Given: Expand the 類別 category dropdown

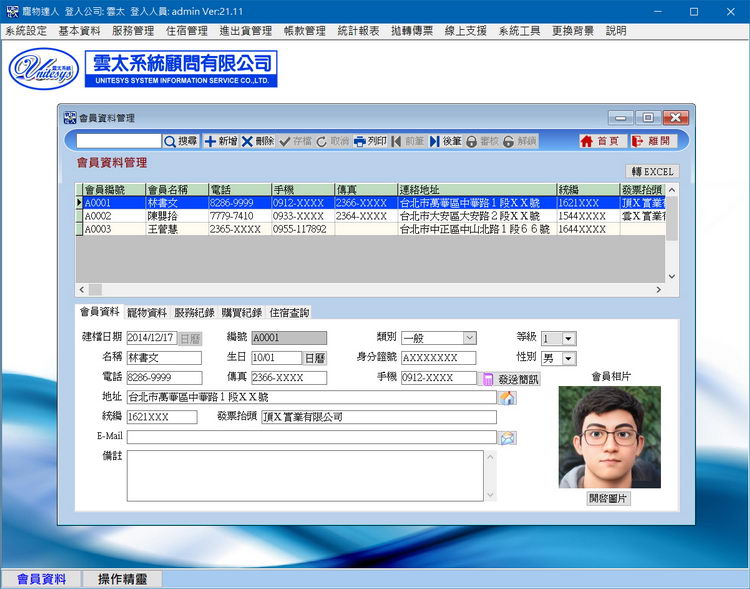Looking at the screenshot, I should pos(469,338).
